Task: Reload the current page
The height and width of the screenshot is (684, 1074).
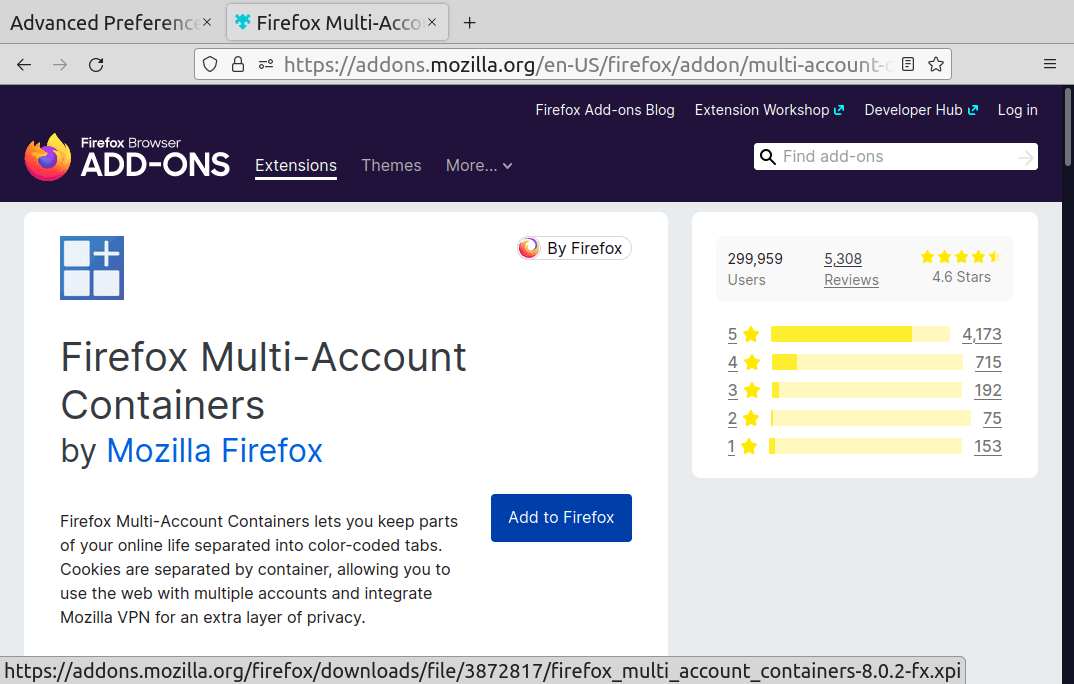Action: (x=96, y=64)
